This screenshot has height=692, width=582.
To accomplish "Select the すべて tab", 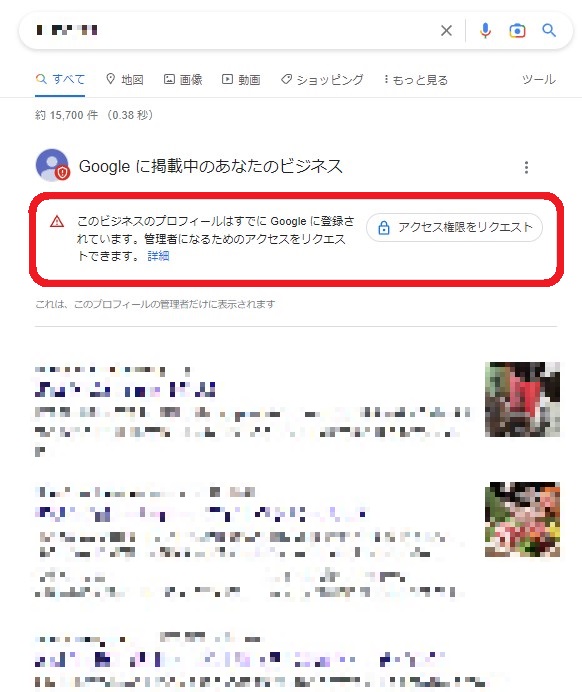I will [x=60, y=79].
